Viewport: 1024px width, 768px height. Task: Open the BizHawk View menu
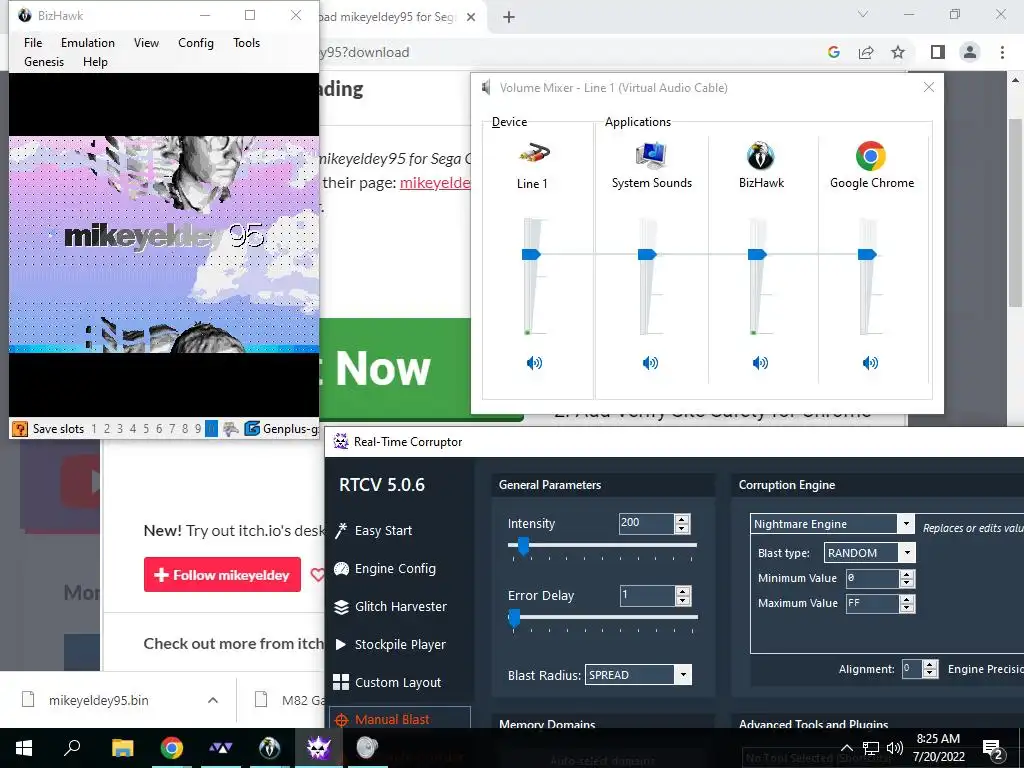pyautogui.click(x=146, y=42)
